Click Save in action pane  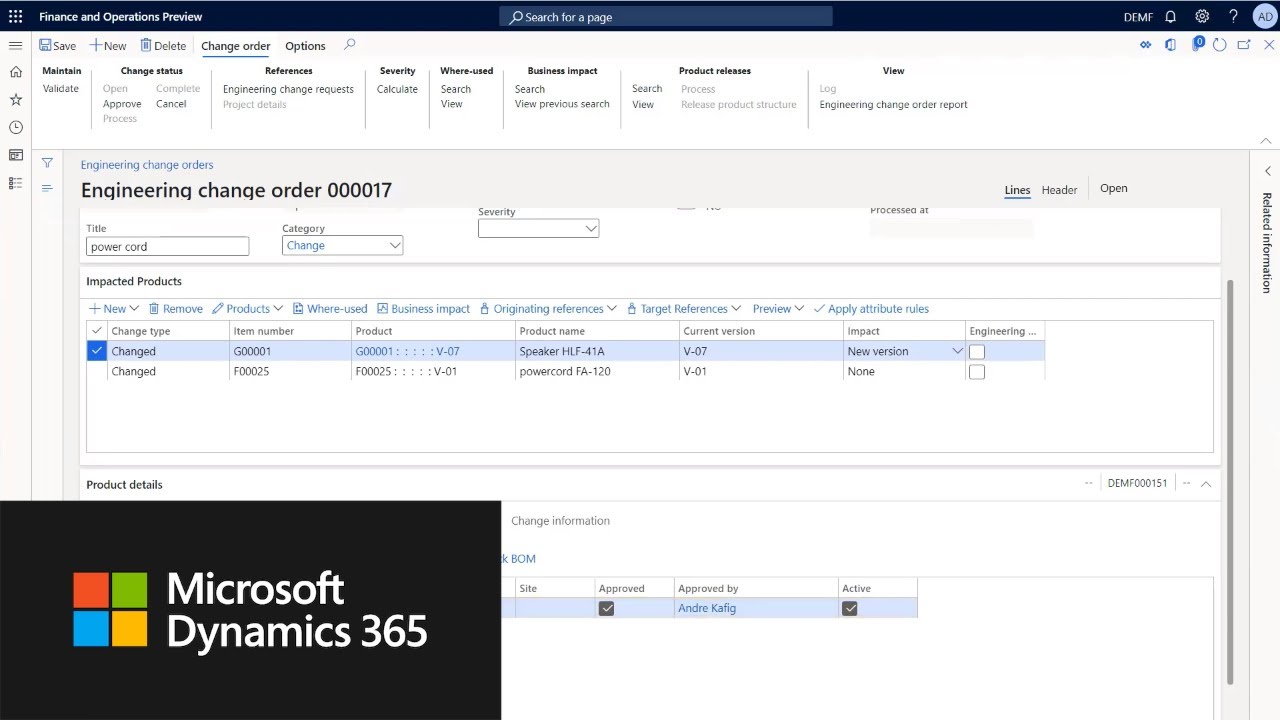coord(58,46)
